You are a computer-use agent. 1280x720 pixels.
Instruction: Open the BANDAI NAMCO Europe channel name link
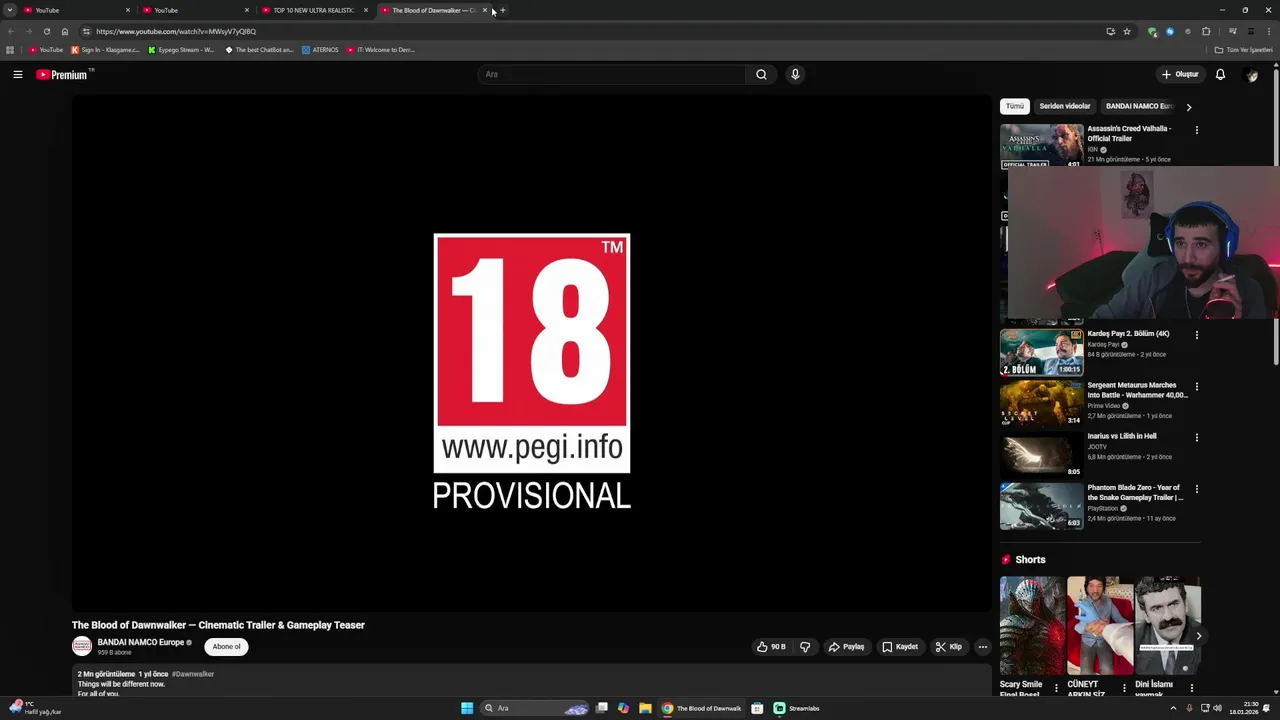tap(140, 643)
